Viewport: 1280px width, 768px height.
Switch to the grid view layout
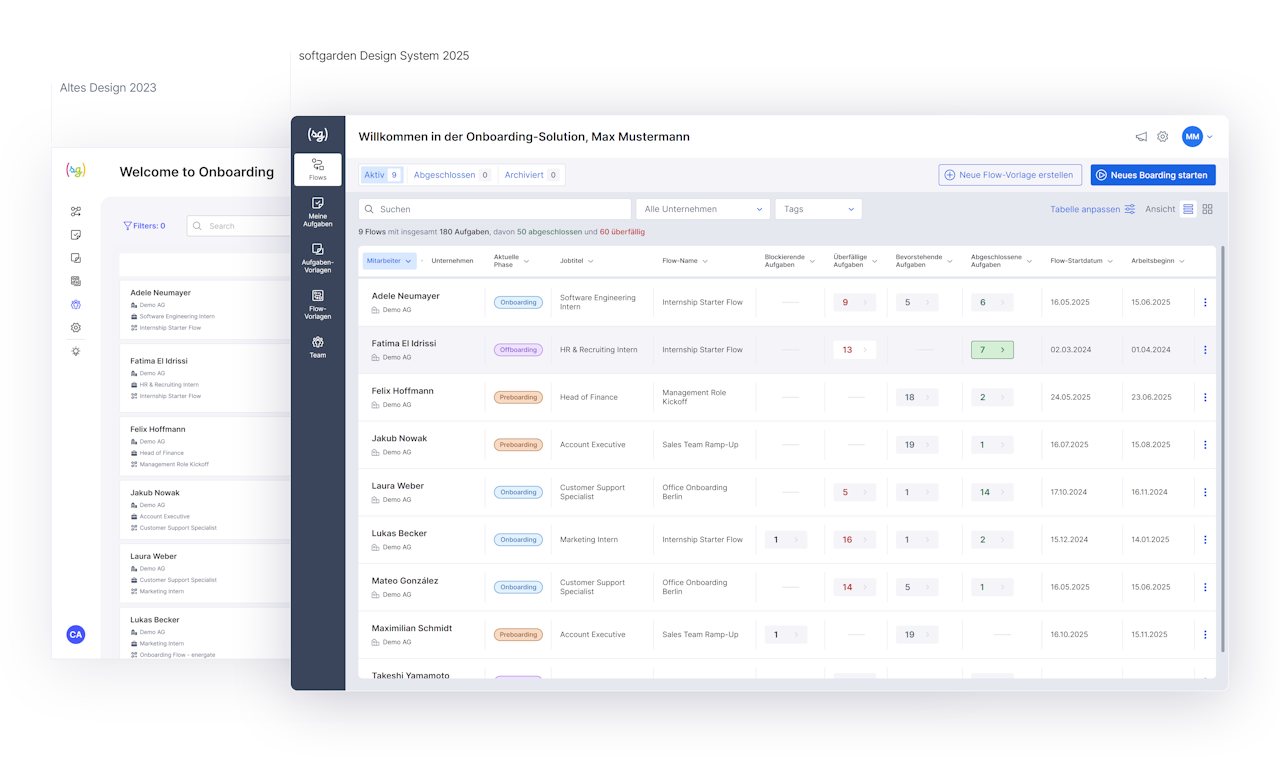(x=1207, y=209)
